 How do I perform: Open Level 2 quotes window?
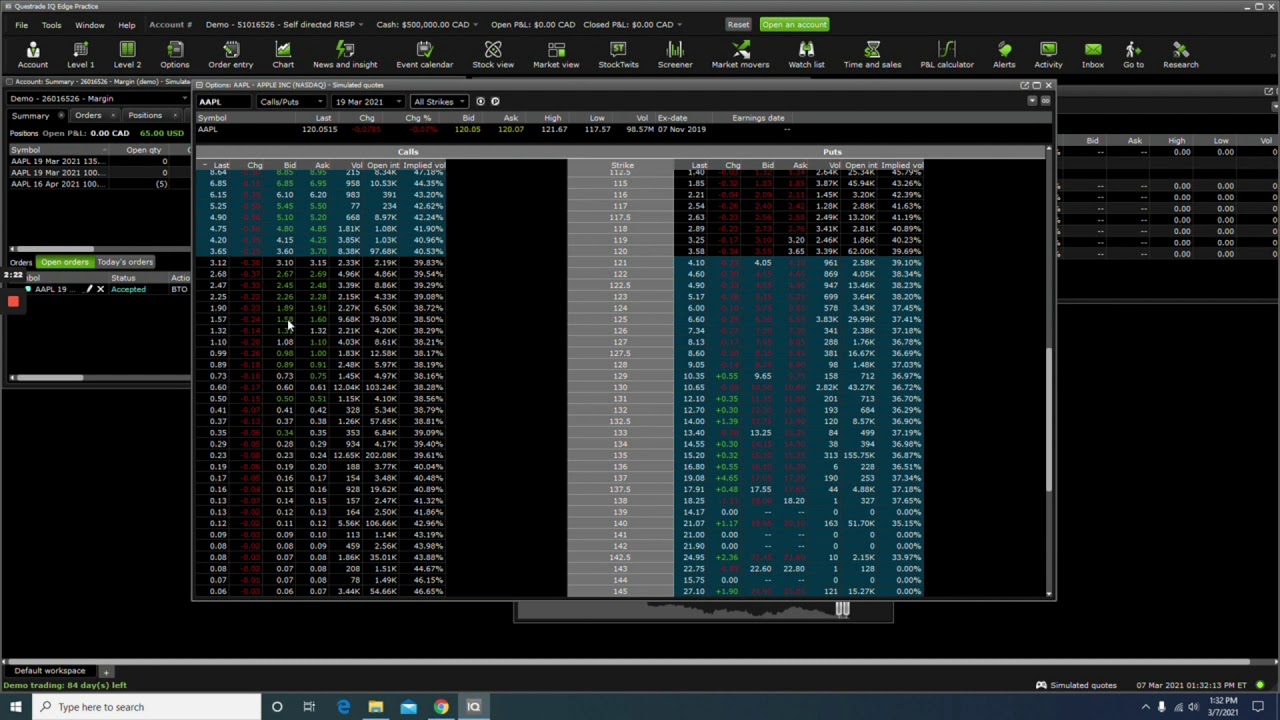127,54
